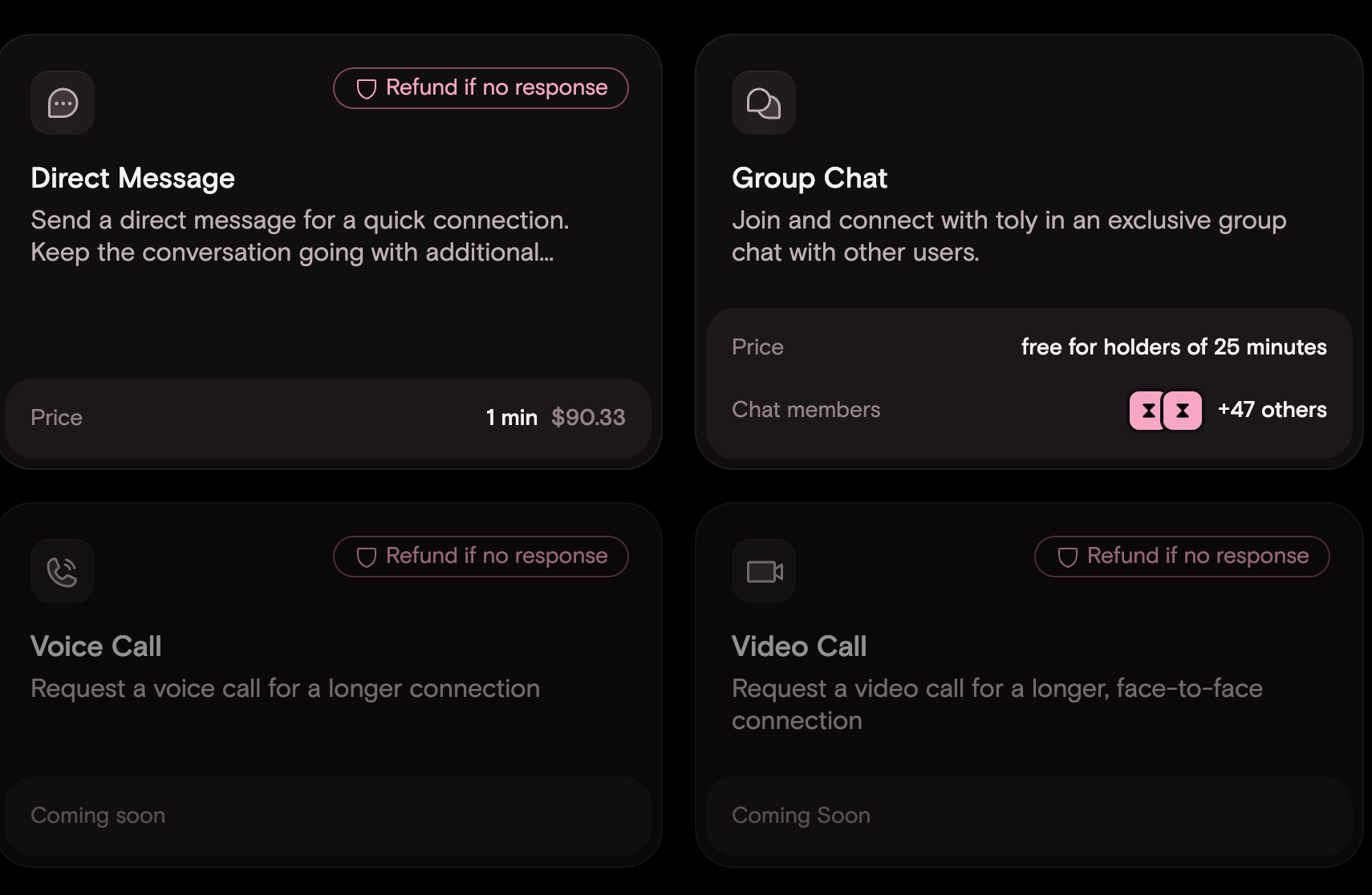The width and height of the screenshot is (1372, 895).
Task: Click the Voice Call phone icon
Action: tap(63, 571)
